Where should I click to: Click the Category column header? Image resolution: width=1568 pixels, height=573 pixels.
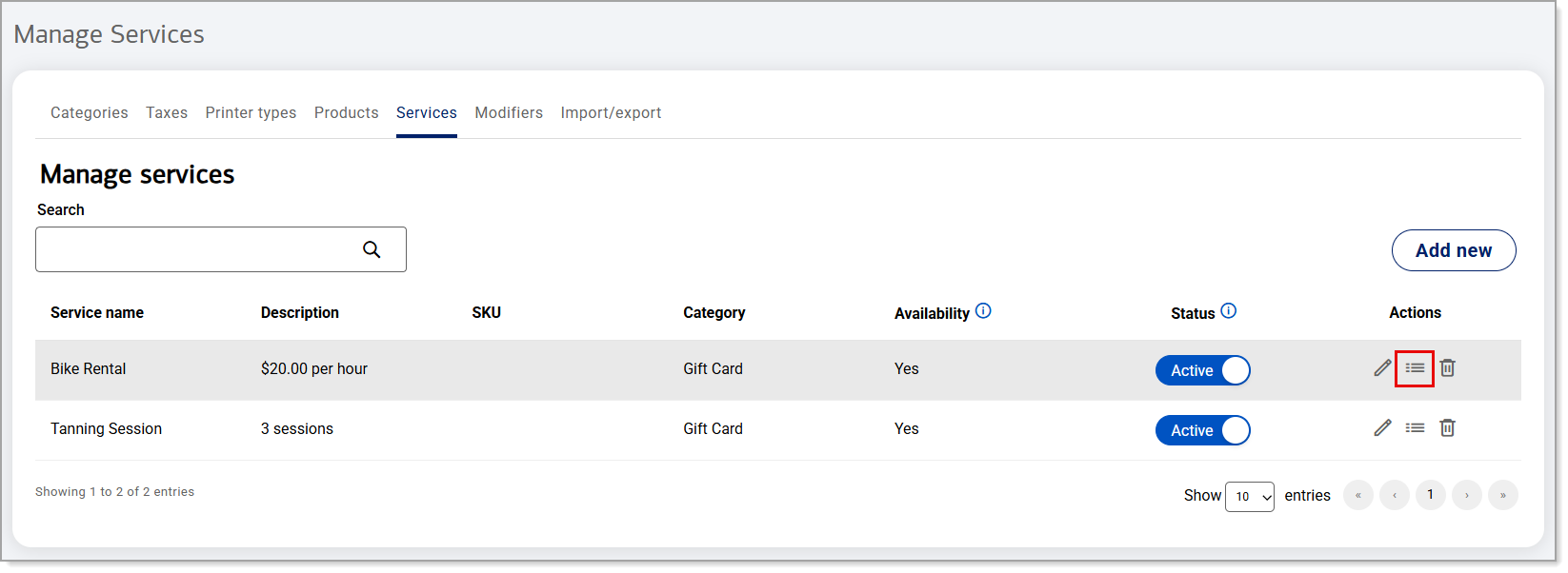click(714, 312)
